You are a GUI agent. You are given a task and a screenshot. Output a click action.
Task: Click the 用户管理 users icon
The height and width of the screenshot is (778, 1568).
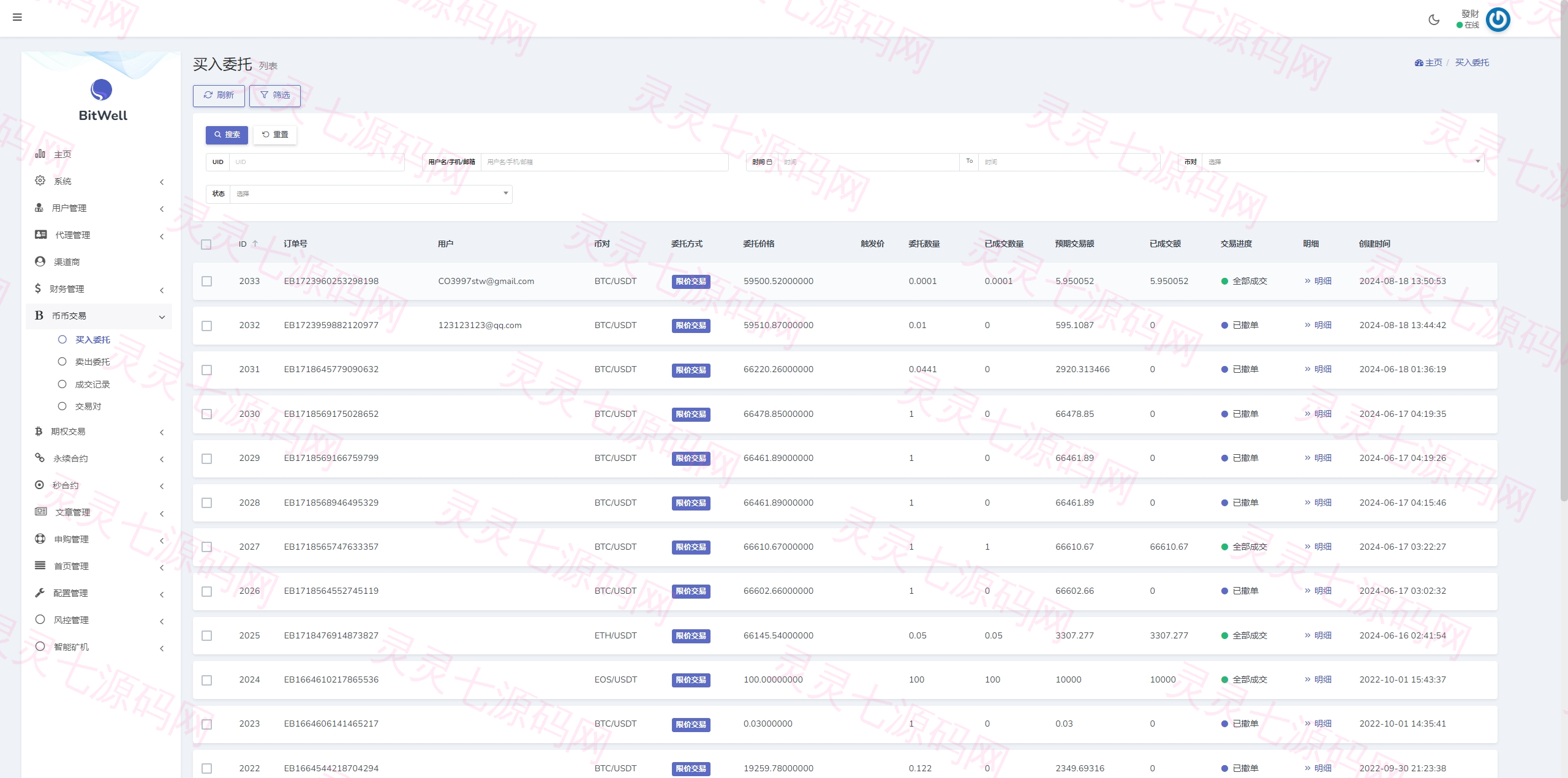point(39,208)
